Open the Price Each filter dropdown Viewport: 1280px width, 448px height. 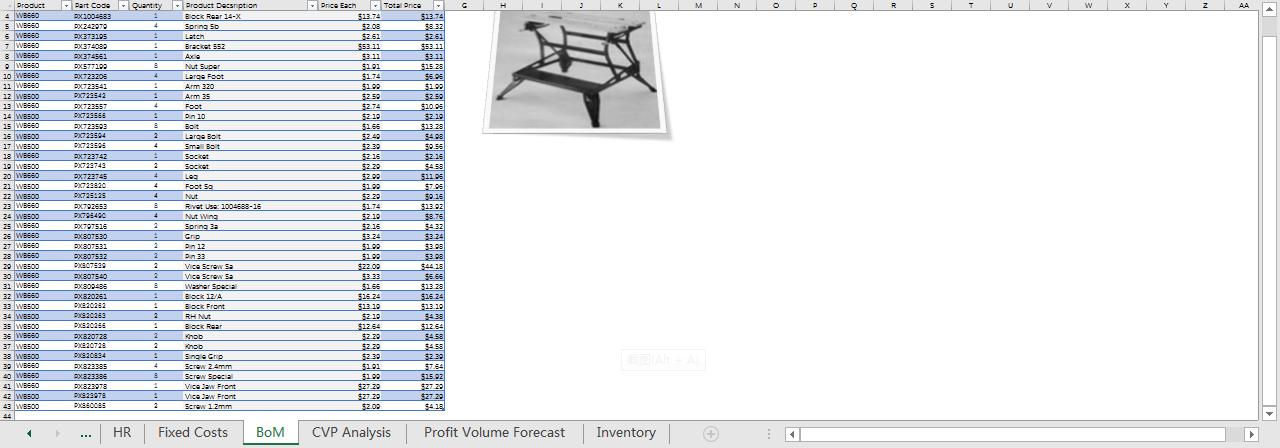[375, 6]
